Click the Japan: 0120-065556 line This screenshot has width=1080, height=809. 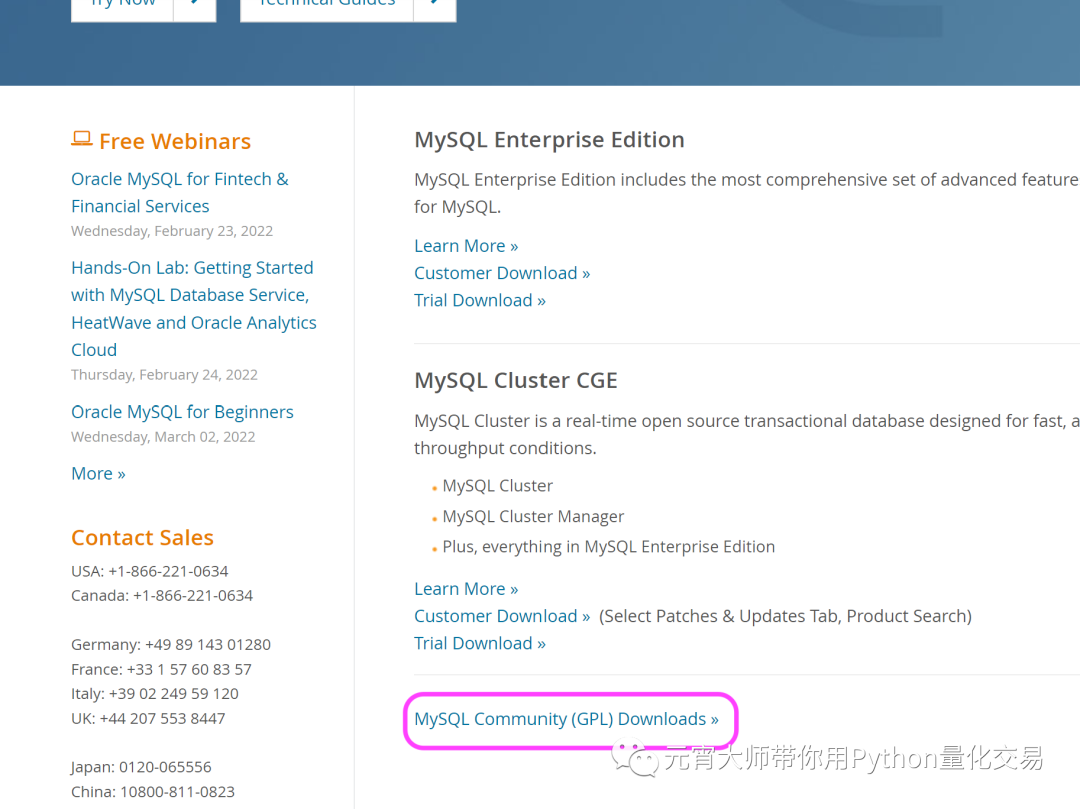click(x=141, y=768)
